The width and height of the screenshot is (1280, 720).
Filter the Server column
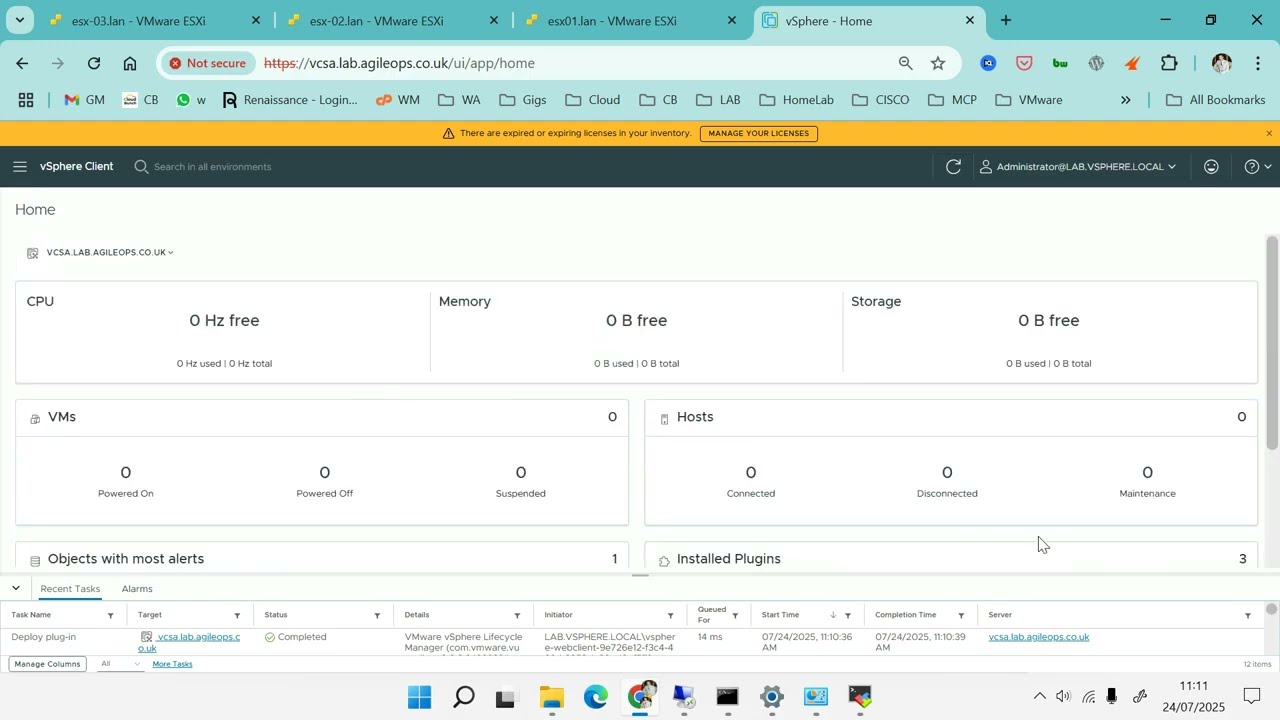pos(1248,616)
